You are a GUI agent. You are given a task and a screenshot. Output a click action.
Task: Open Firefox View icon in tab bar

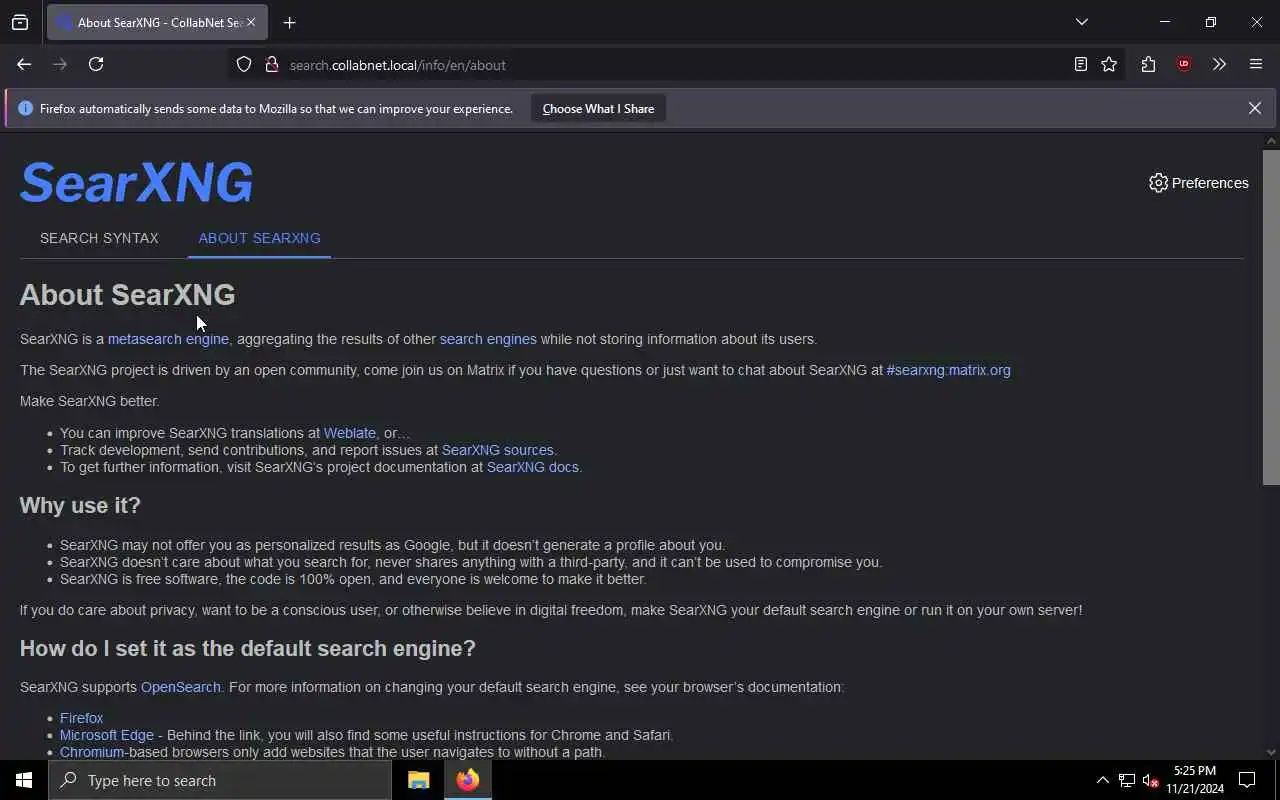[x=20, y=22]
